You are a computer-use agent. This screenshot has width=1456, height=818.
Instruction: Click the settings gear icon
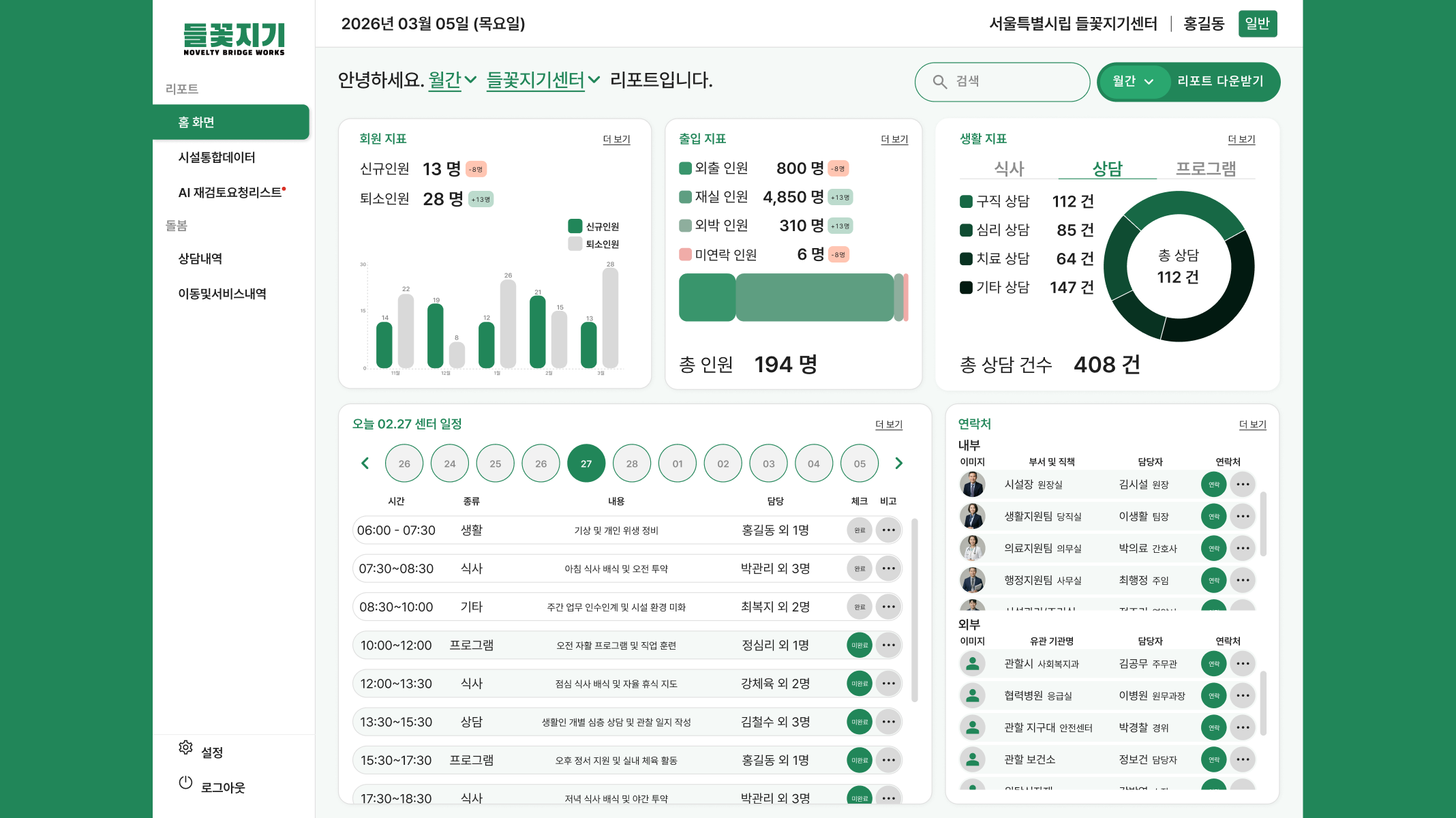(185, 747)
